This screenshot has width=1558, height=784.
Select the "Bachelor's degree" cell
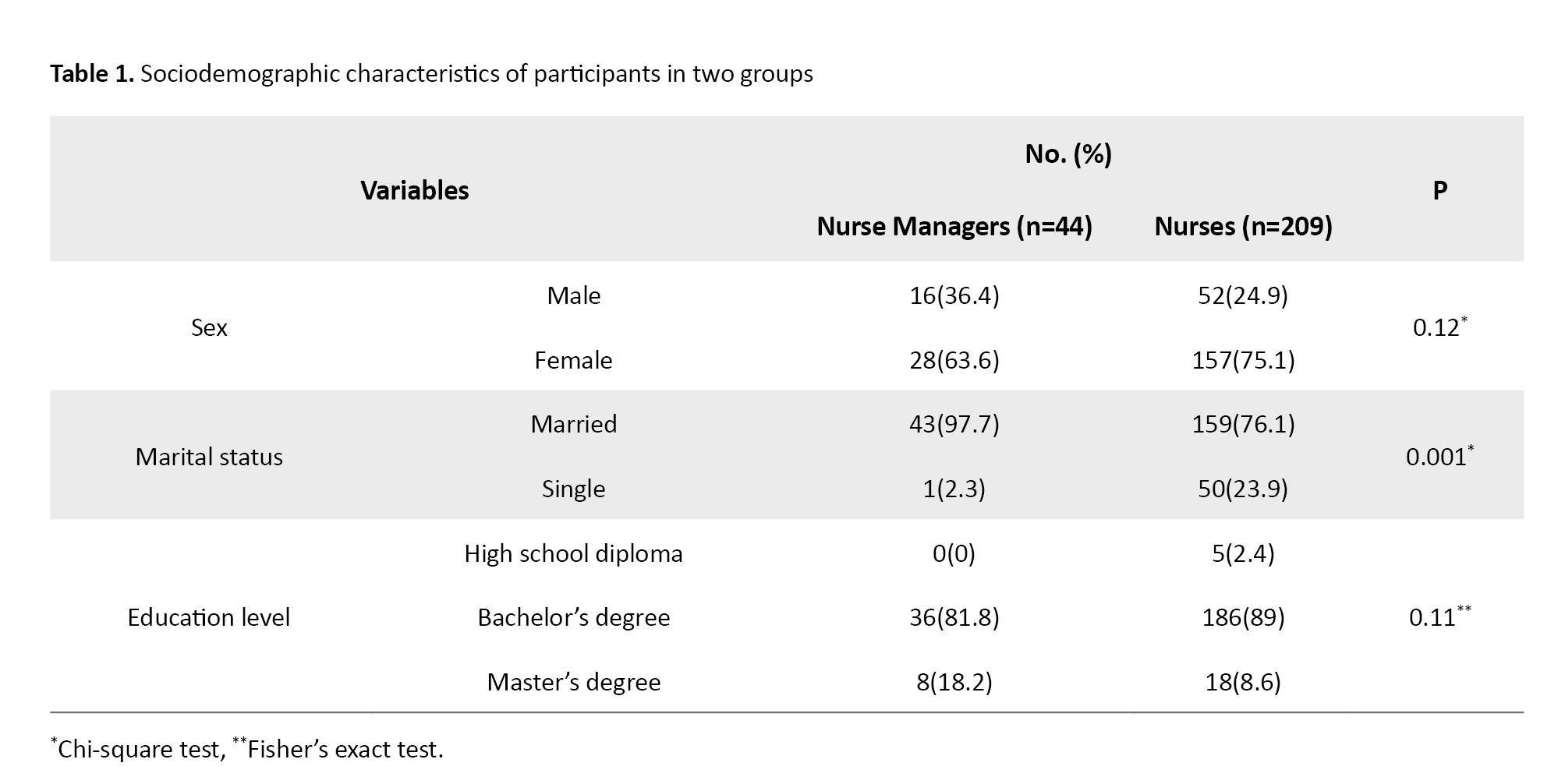pos(573,617)
